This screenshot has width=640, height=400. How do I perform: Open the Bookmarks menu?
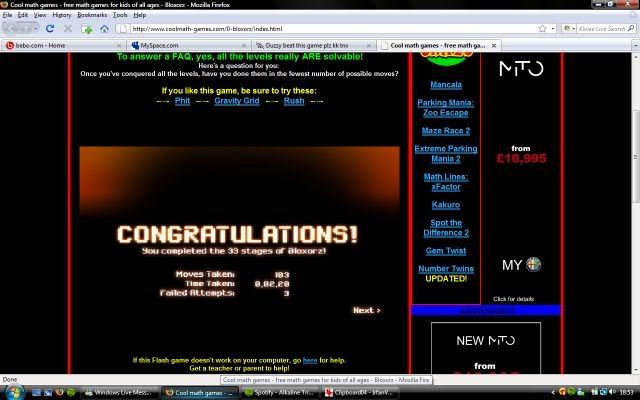click(x=90, y=15)
